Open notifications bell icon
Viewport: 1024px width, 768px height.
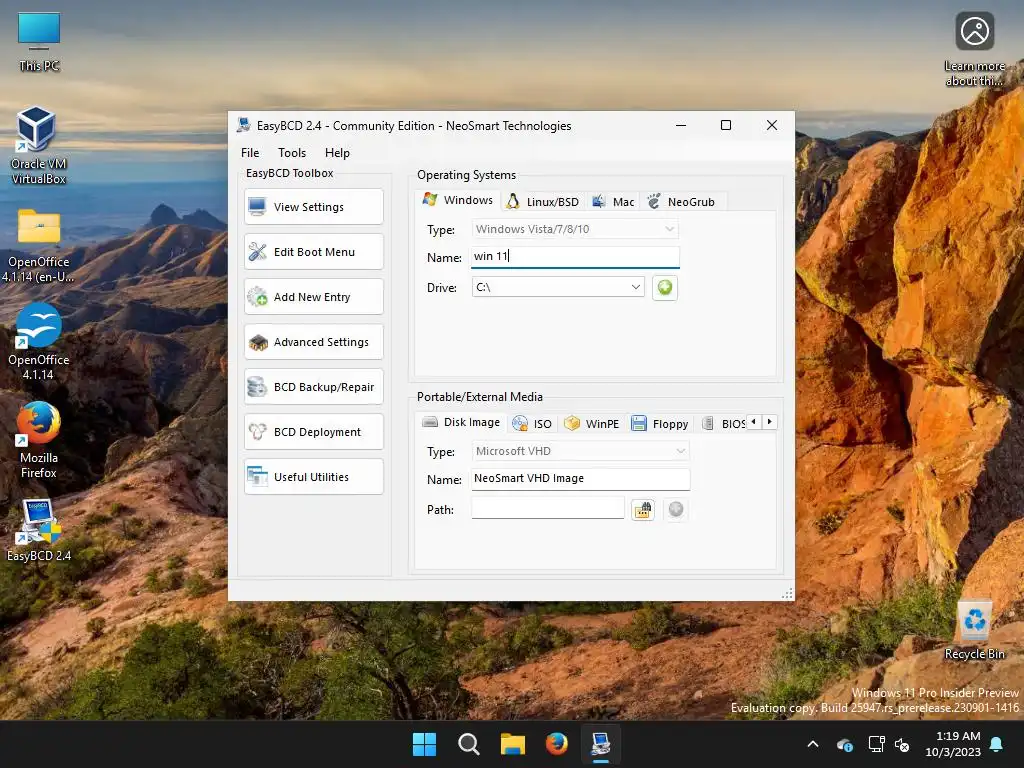997,744
